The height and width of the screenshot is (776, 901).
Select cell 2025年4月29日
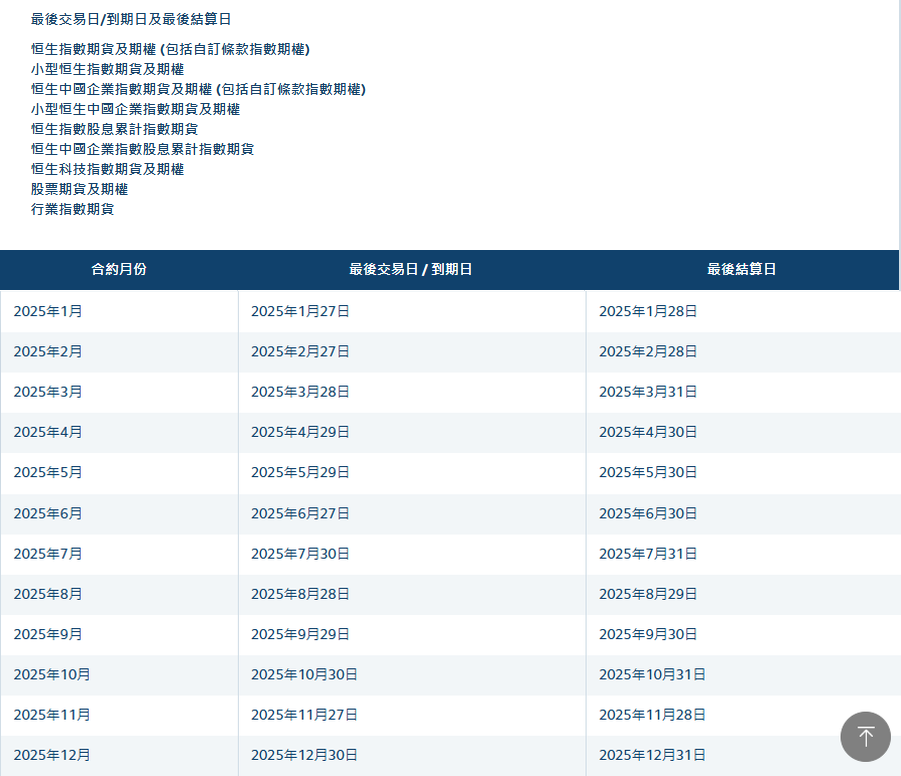click(412, 432)
